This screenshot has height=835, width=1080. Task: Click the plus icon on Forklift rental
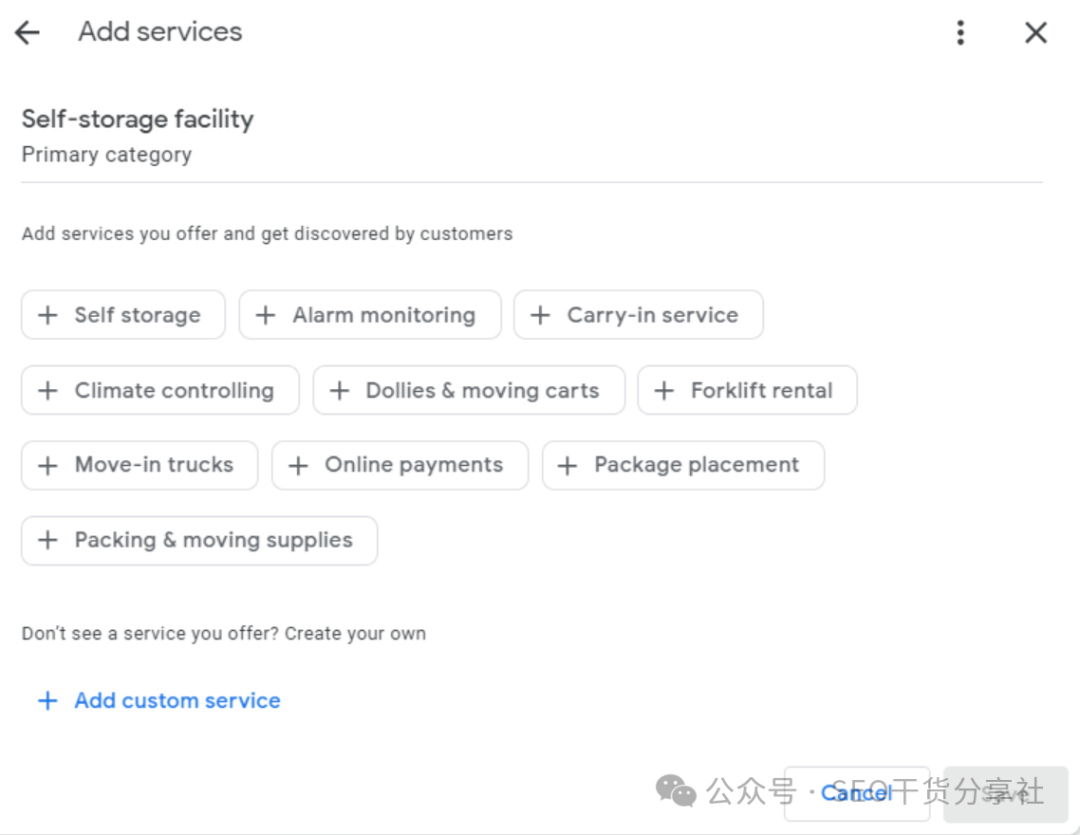tap(664, 390)
